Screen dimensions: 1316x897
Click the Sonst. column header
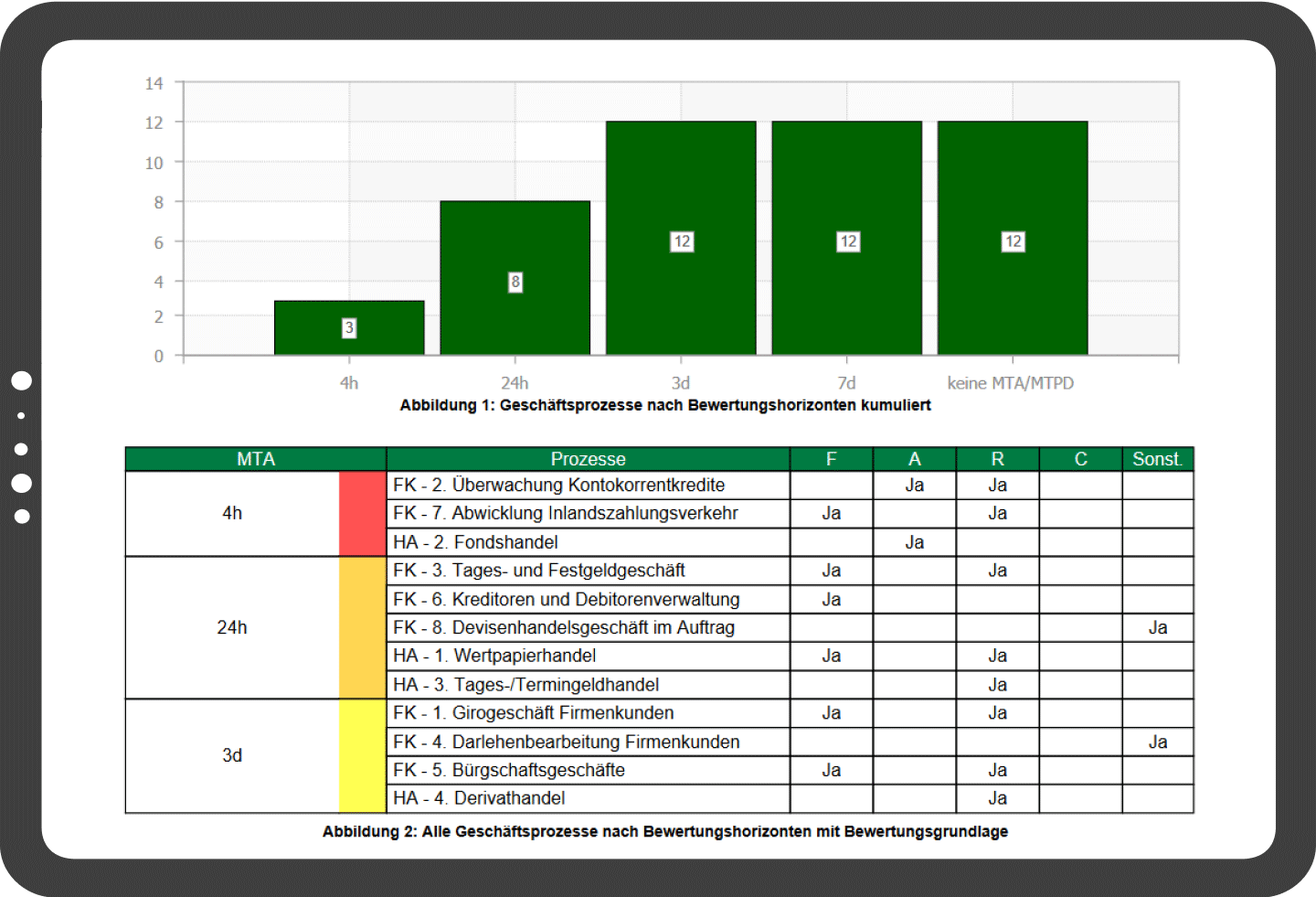coord(1157,458)
